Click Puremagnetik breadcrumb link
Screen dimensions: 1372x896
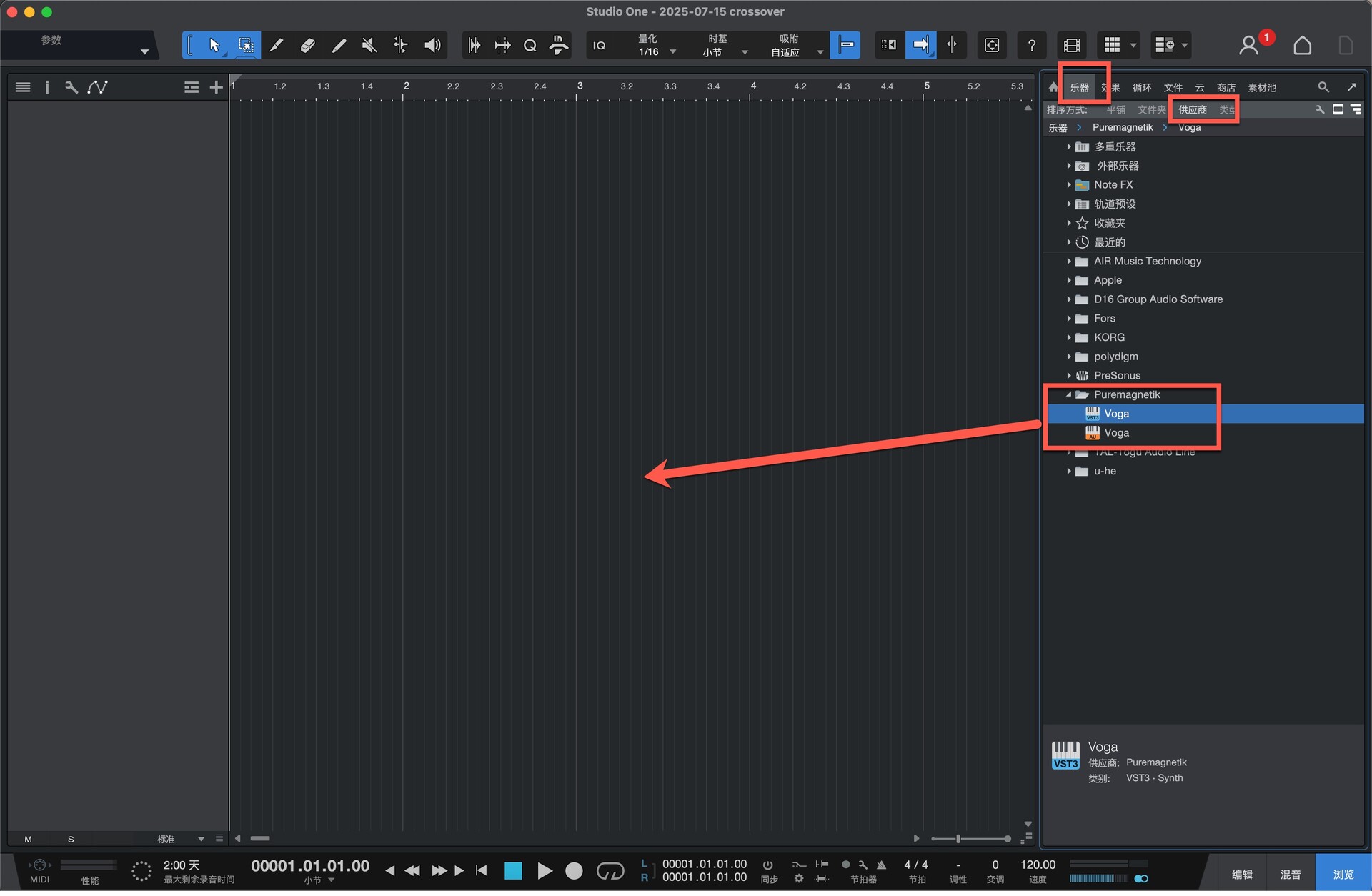(x=1122, y=128)
